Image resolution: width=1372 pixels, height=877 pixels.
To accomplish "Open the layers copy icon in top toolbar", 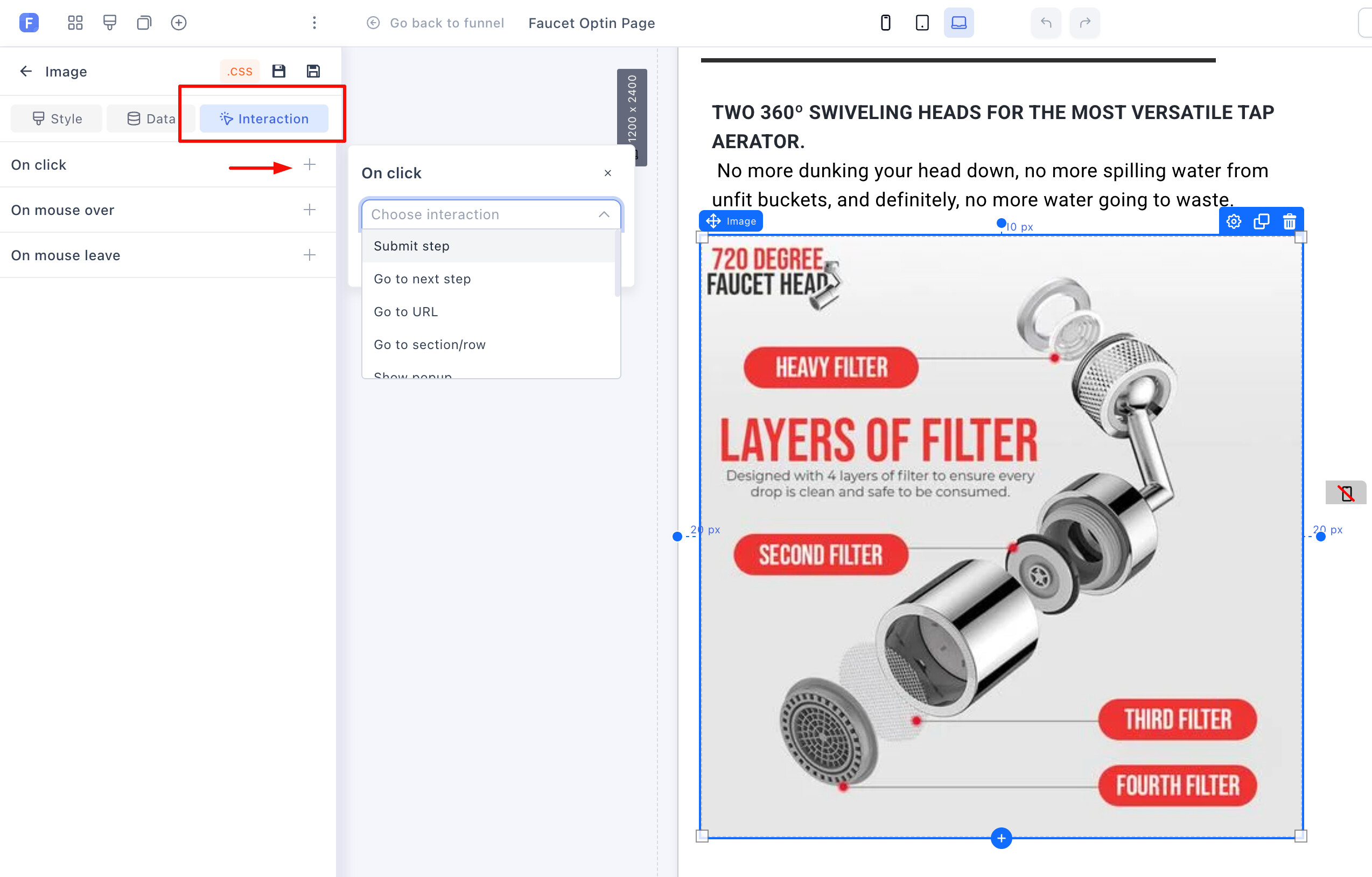I will pyautogui.click(x=144, y=23).
